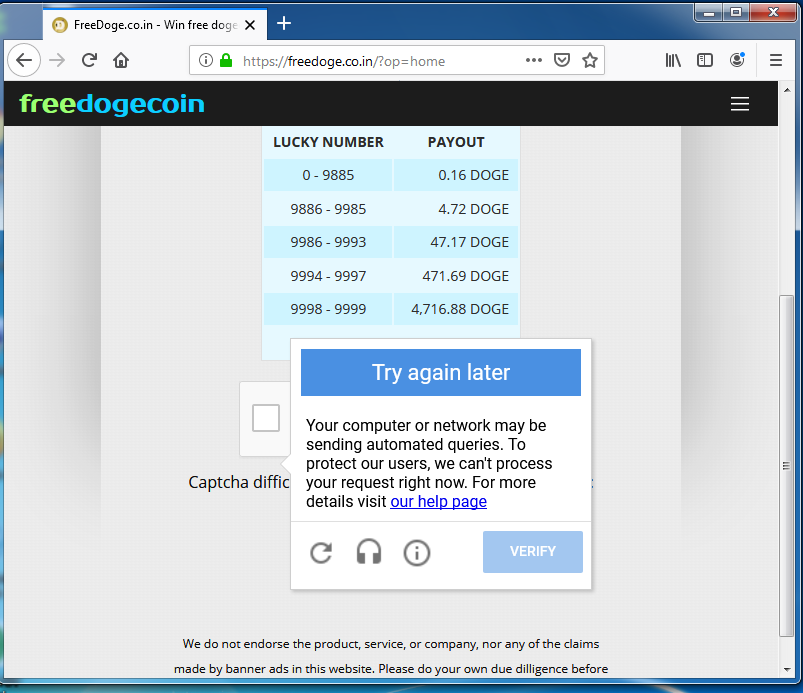The height and width of the screenshot is (693, 803).
Task: Save page to Pocket icon
Action: (x=562, y=60)
